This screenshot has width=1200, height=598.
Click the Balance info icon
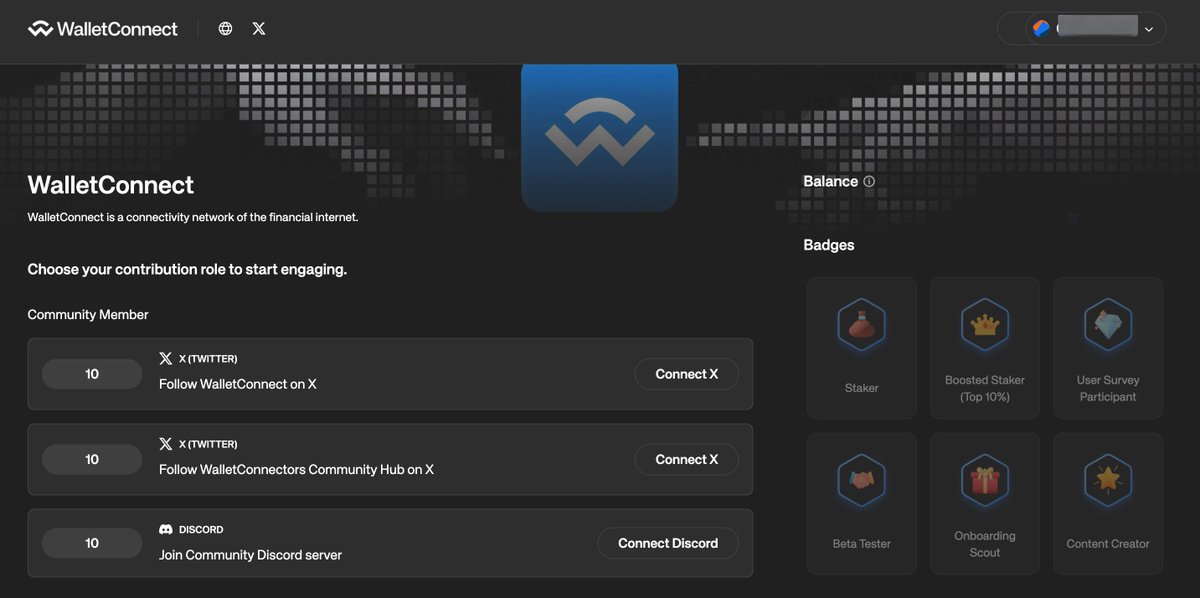867,181
